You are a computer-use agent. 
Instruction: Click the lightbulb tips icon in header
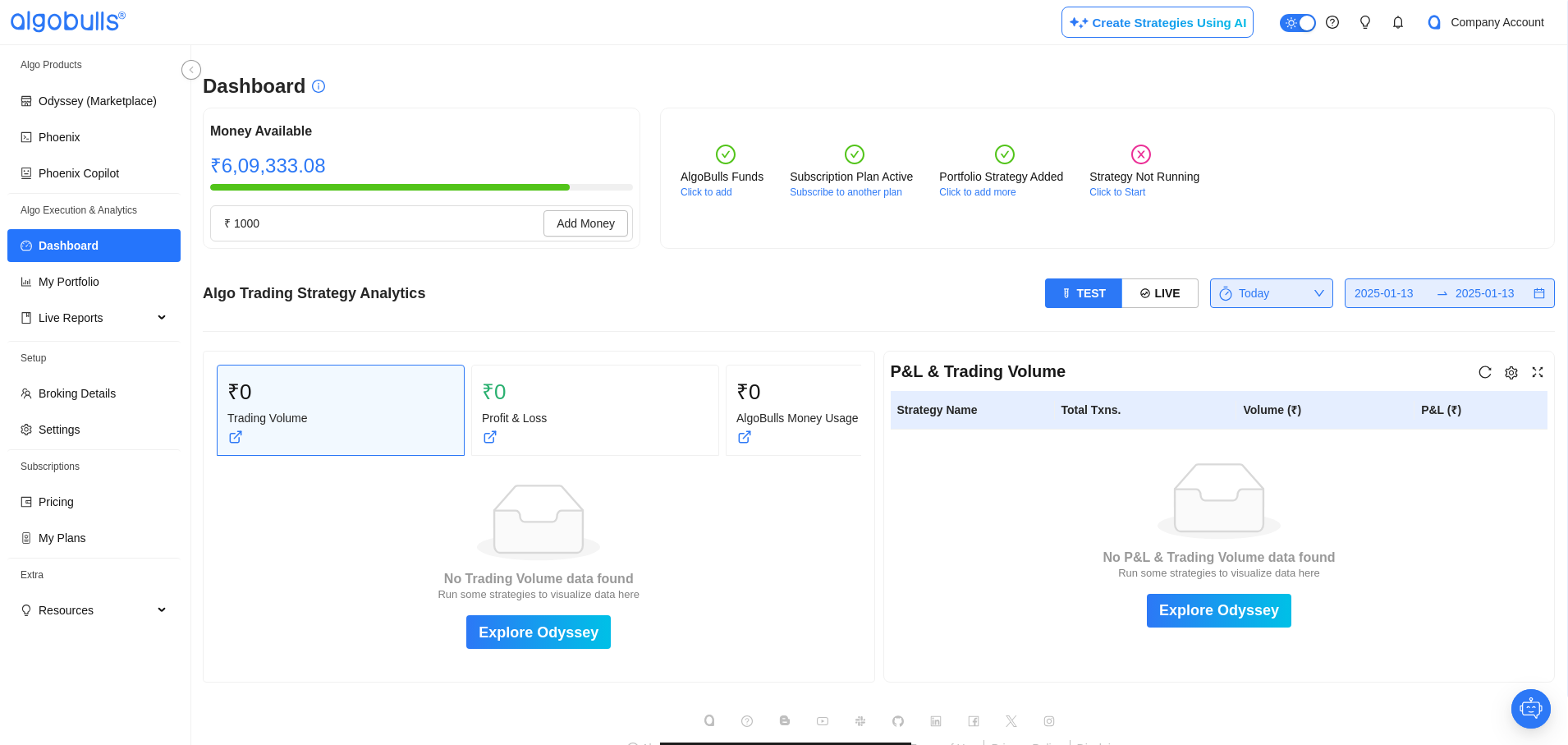pyautogui.click(x=1365, y=22)
